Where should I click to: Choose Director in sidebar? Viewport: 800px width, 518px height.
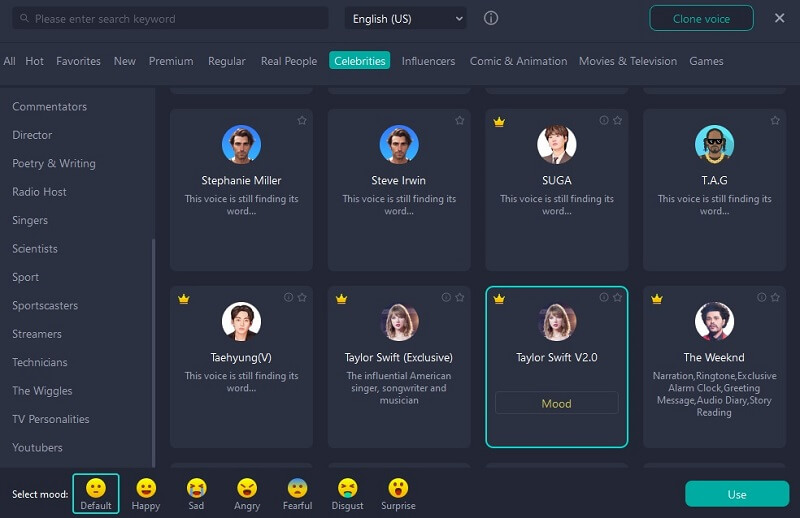pos(32,135)
